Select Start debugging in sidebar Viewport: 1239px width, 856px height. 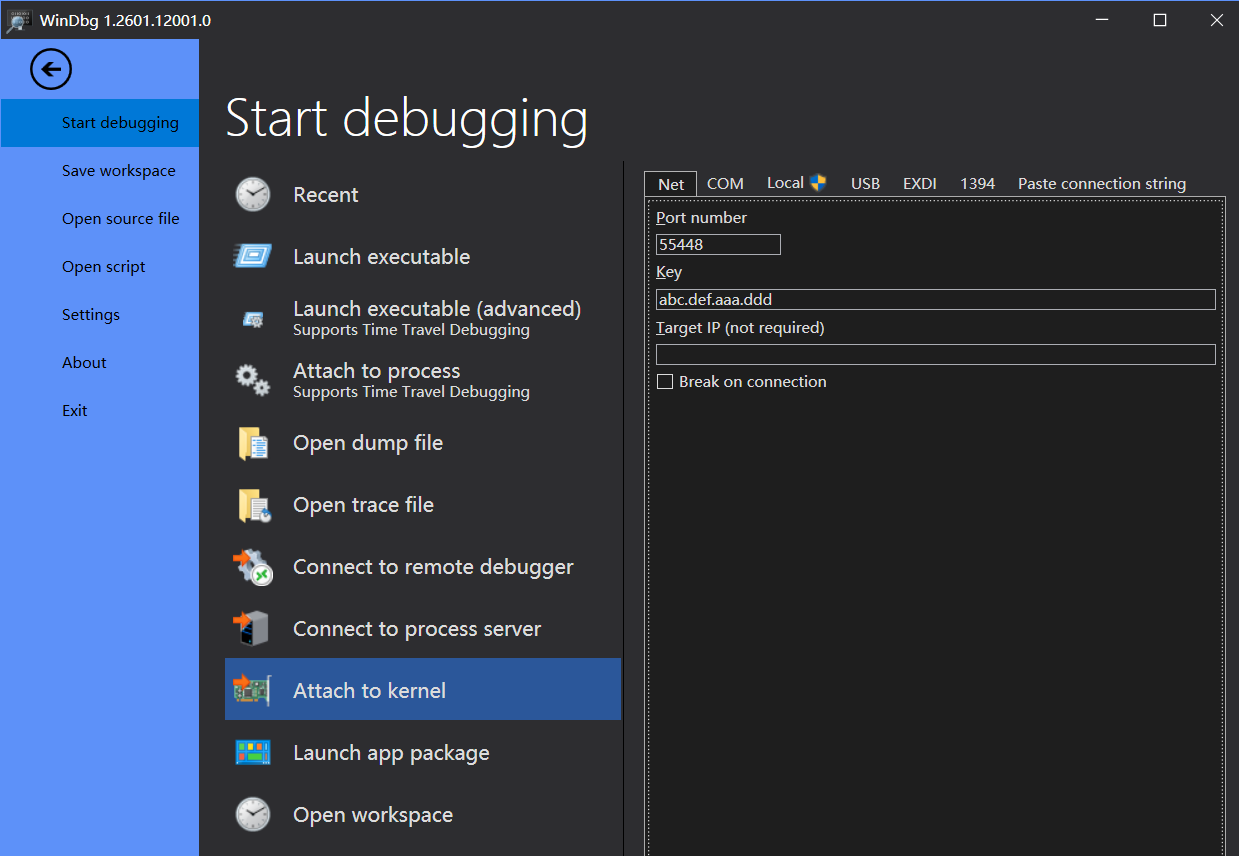point(100,123)
